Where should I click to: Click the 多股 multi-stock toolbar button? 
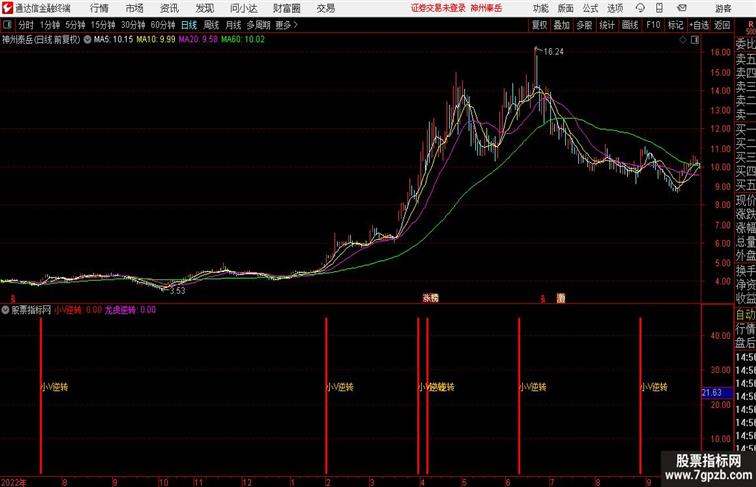584,25
